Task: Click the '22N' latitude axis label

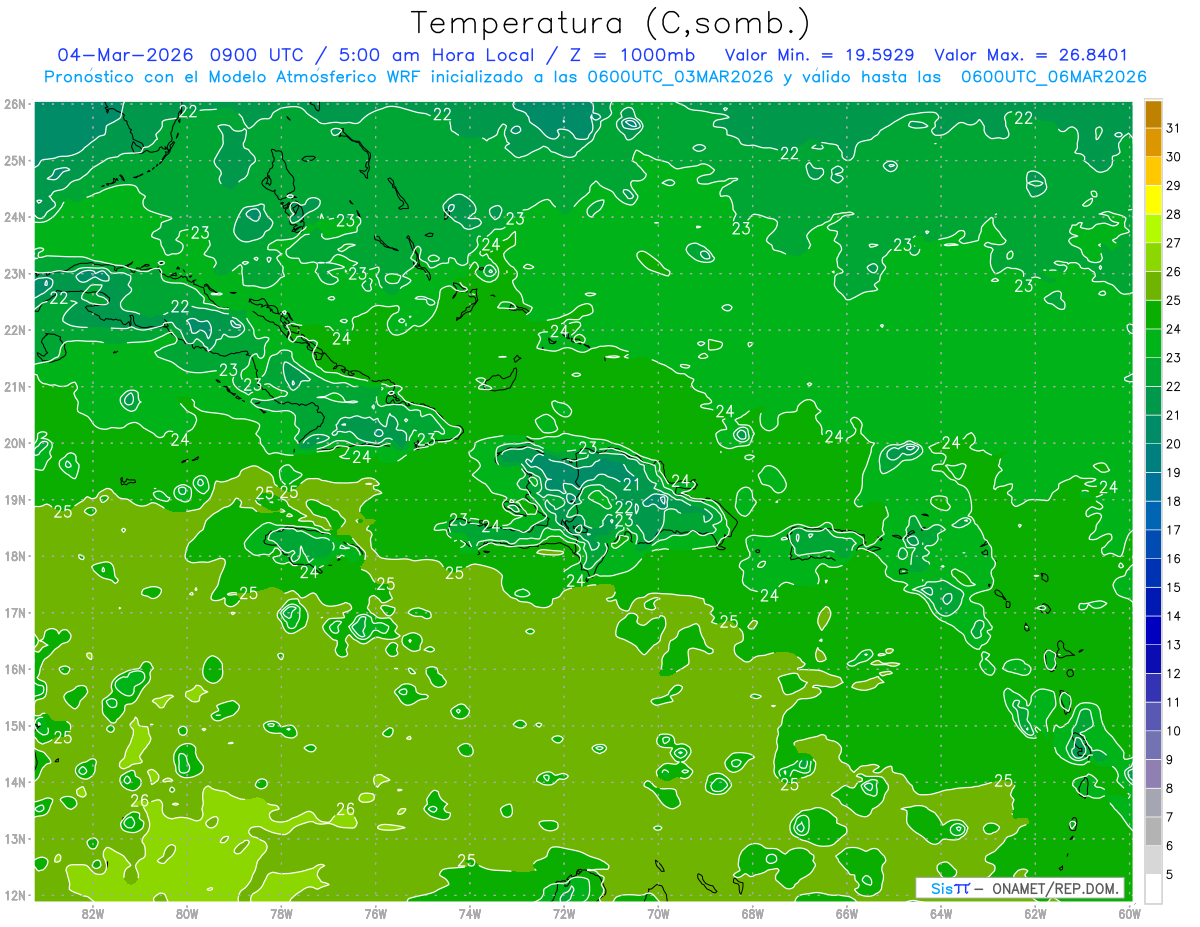Action: tap(15, 330)
